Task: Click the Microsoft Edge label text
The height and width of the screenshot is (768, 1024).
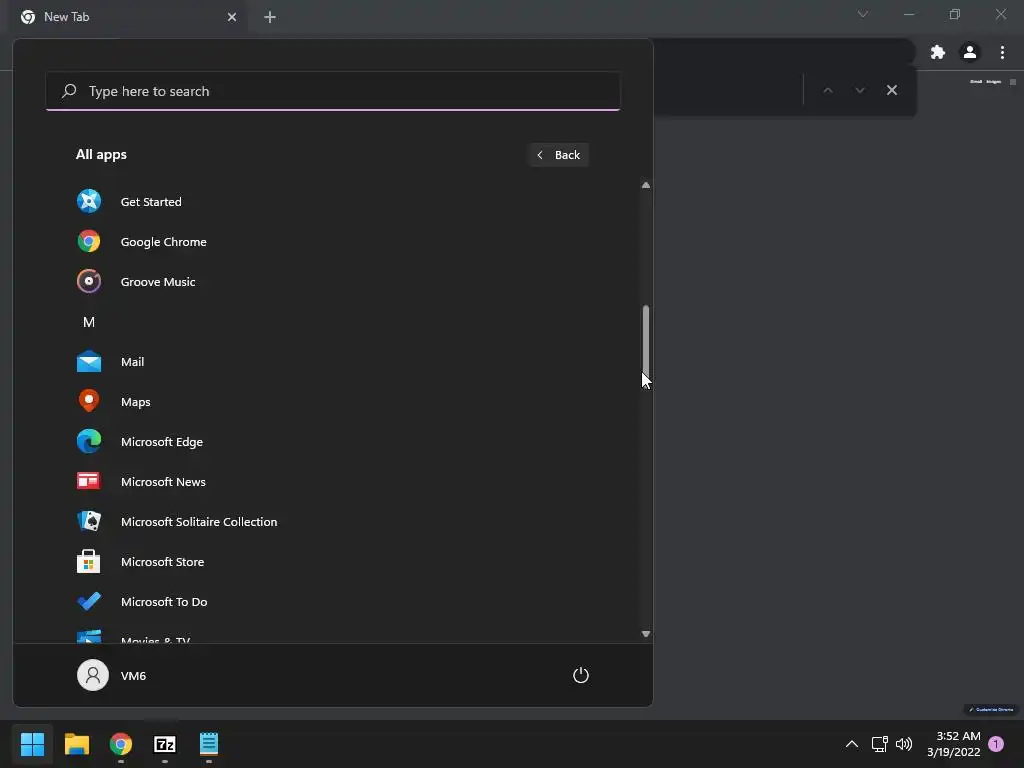Action: pyautogui.click(x=162, y=441)
